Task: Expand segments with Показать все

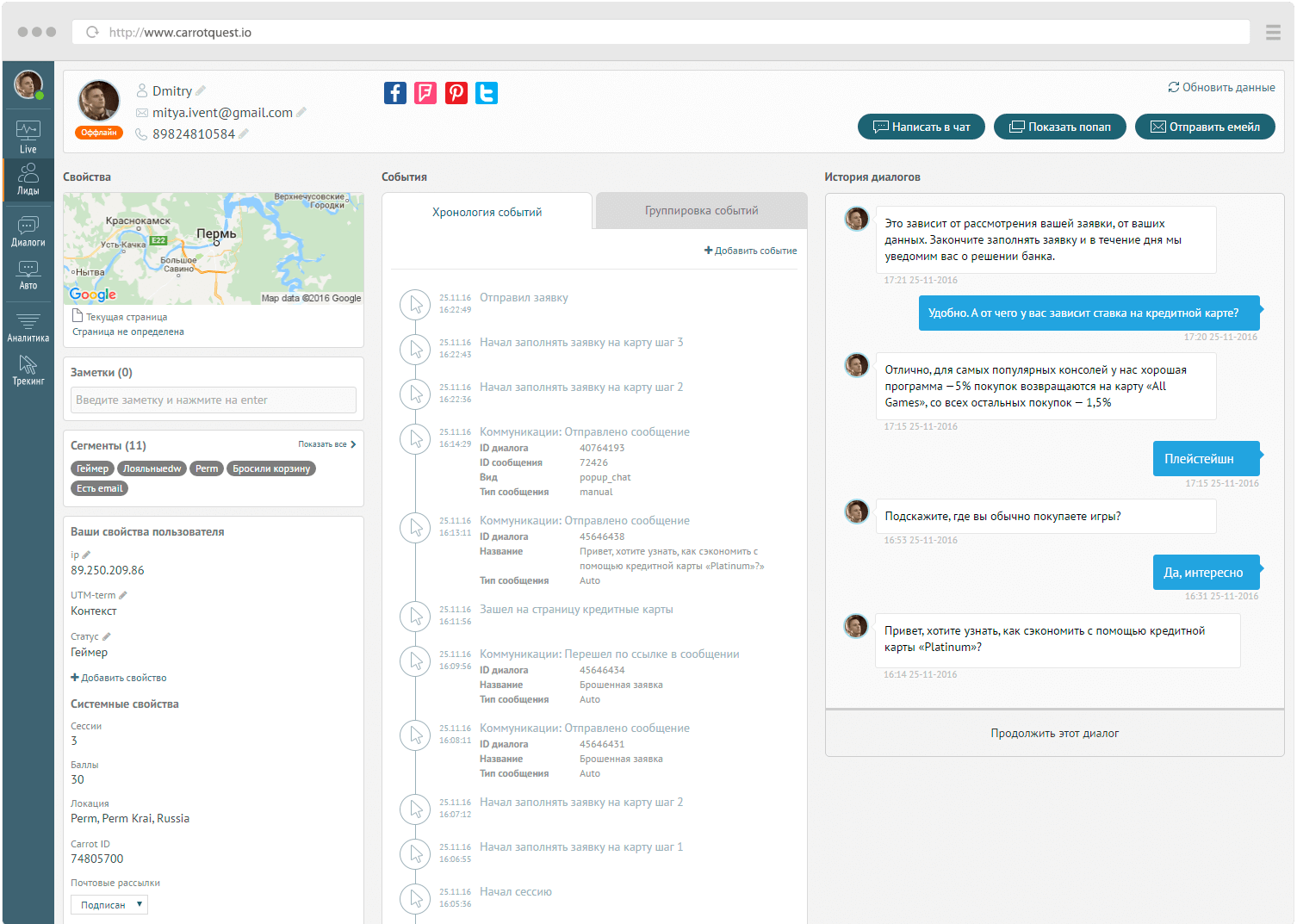Action: point(327,444)
